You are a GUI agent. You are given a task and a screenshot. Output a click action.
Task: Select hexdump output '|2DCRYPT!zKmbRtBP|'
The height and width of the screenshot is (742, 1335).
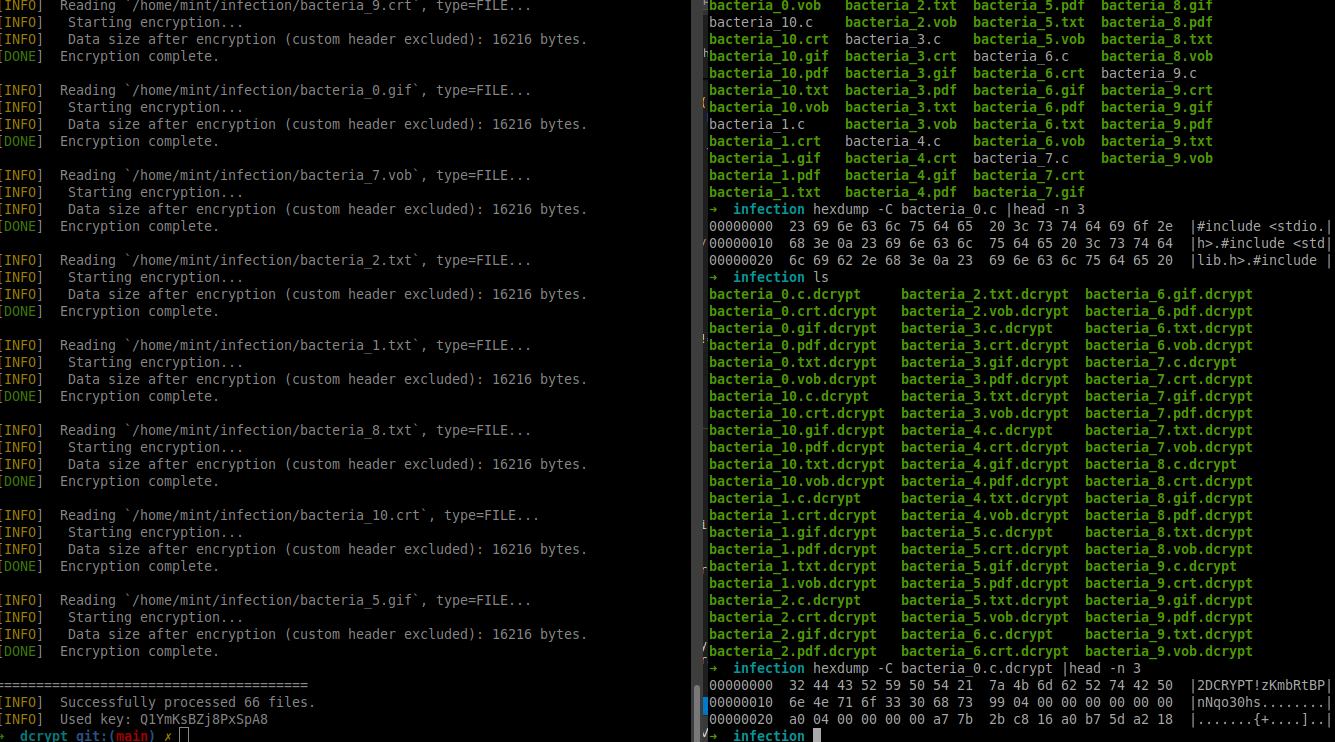pyautogui.click(x=1261, y=685)
